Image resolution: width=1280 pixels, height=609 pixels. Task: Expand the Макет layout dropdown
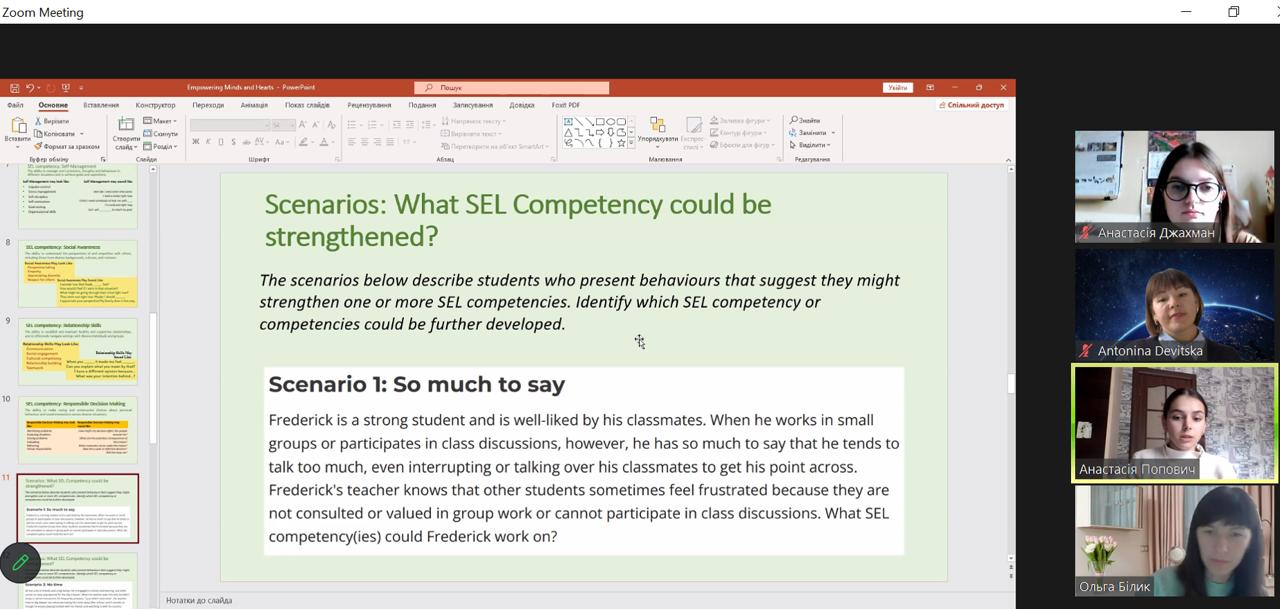click(159, 121)
